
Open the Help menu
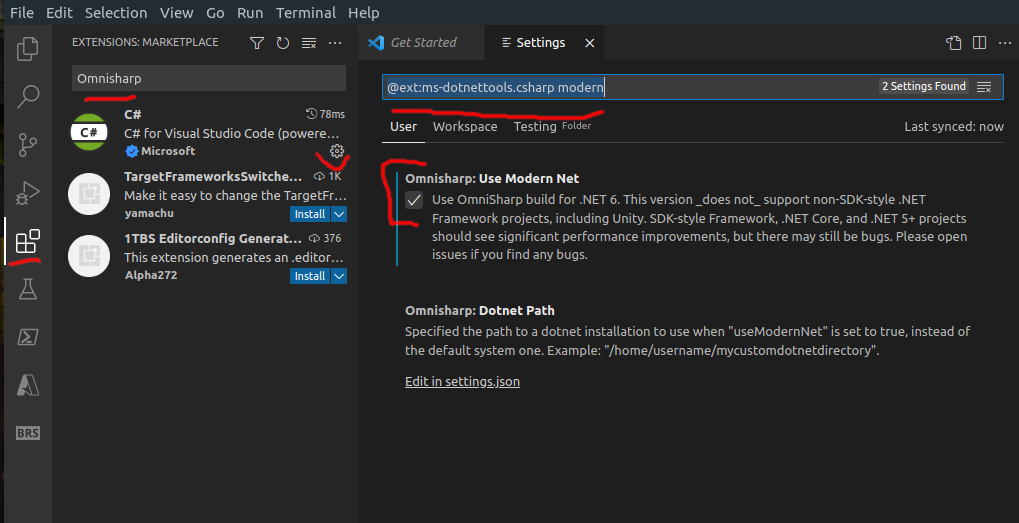[364, 13]
